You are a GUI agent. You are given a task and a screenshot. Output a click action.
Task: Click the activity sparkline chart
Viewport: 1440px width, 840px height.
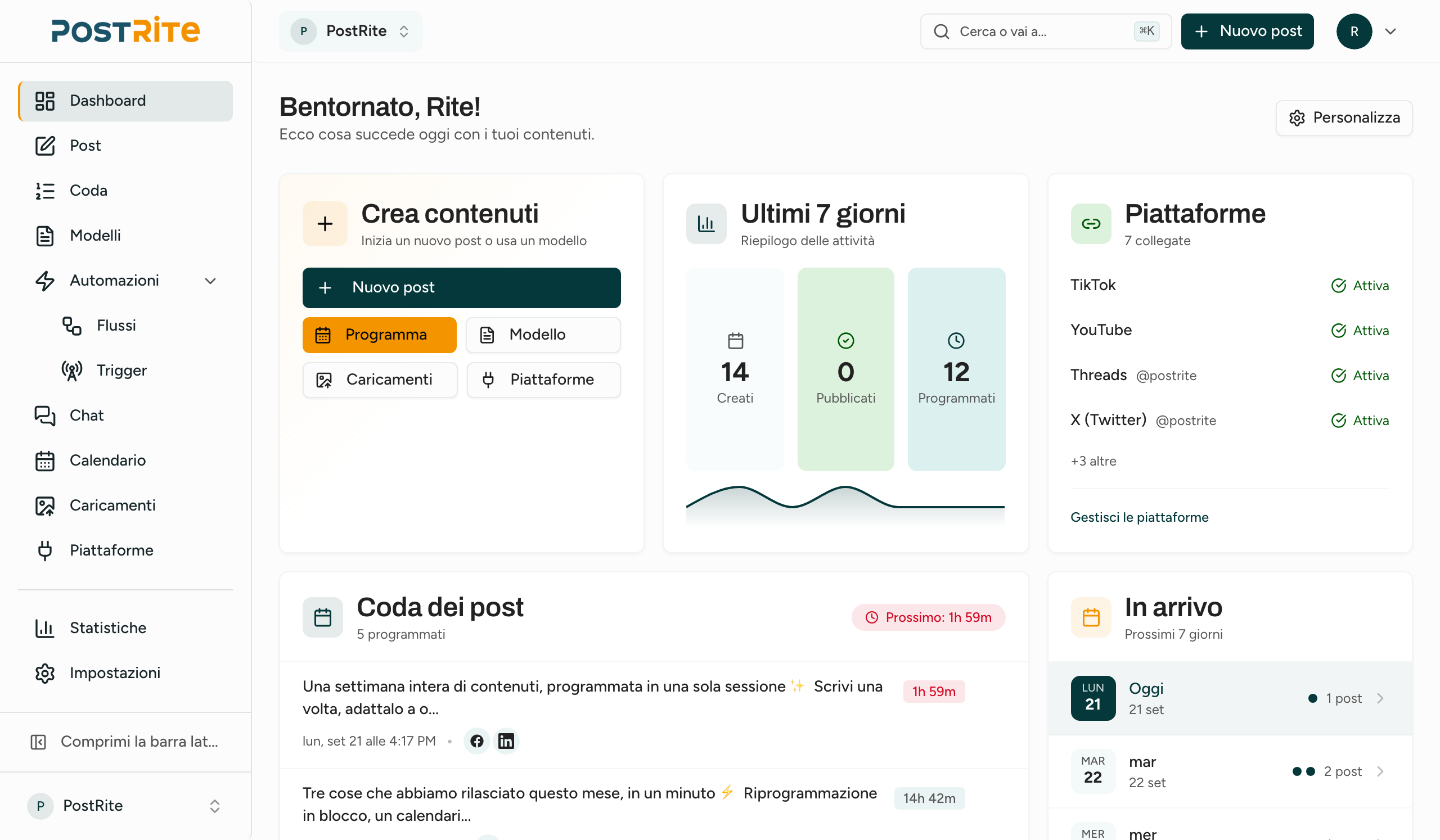coord(845,504)
